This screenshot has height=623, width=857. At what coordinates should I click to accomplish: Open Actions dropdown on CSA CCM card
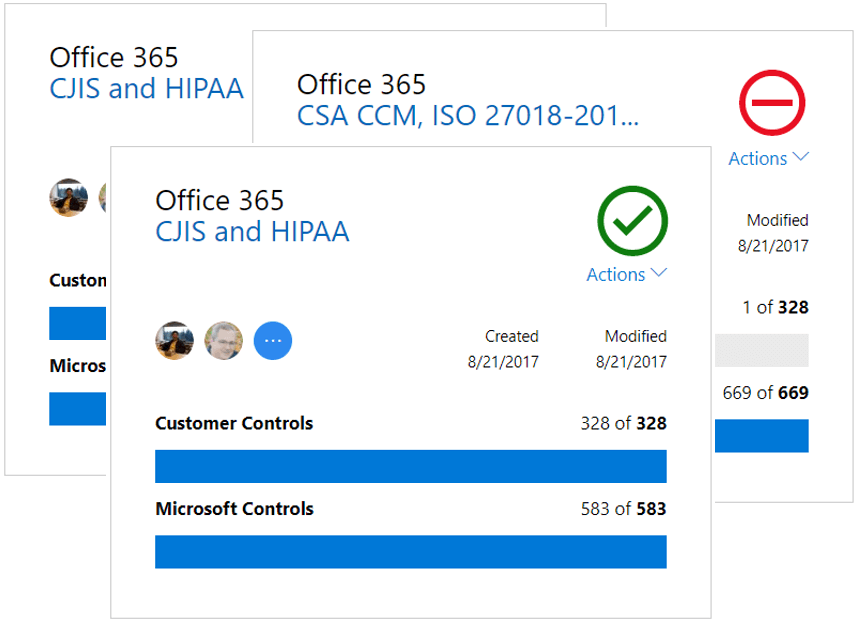768,158
